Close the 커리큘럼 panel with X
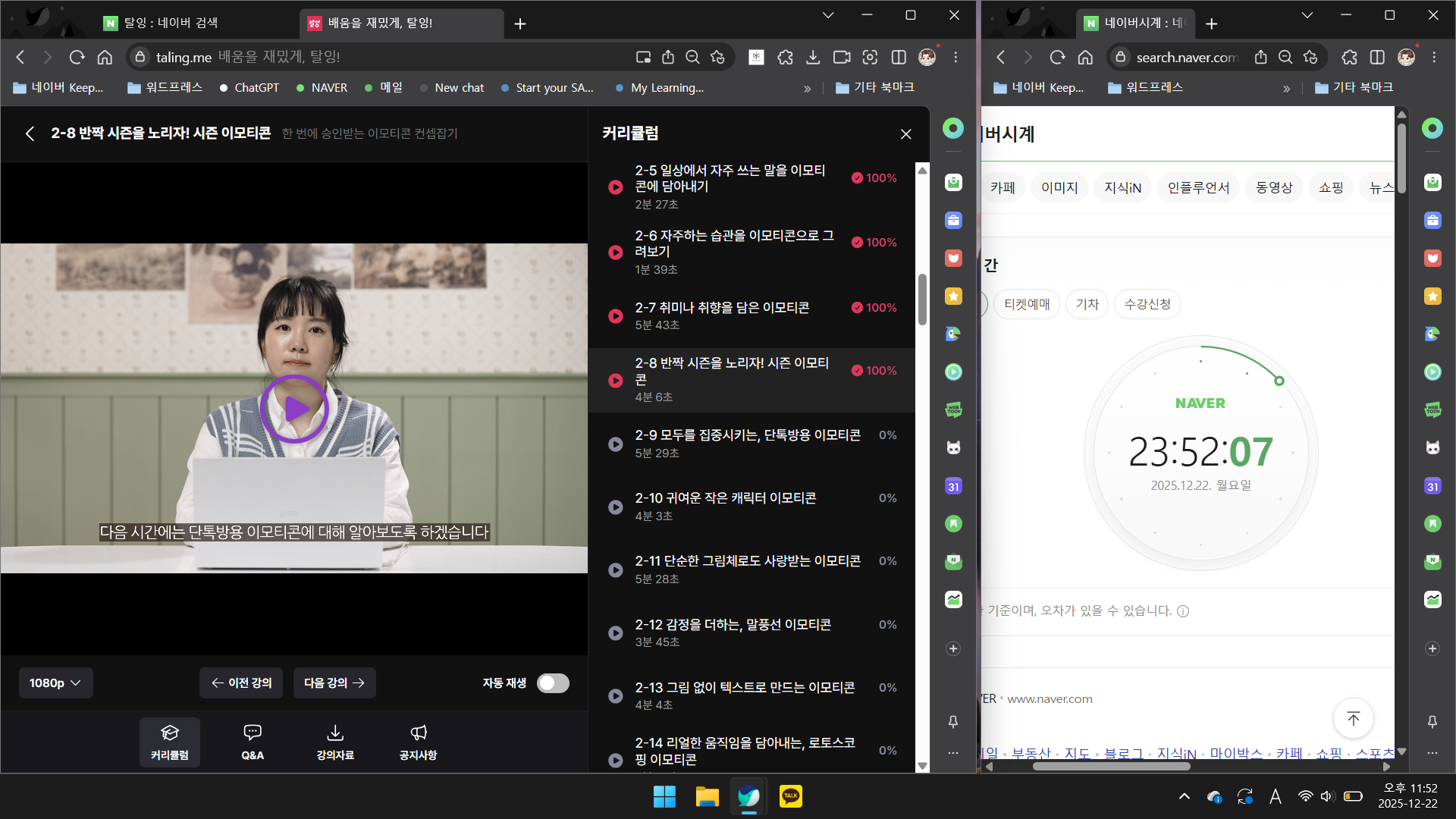 point(905,134)
